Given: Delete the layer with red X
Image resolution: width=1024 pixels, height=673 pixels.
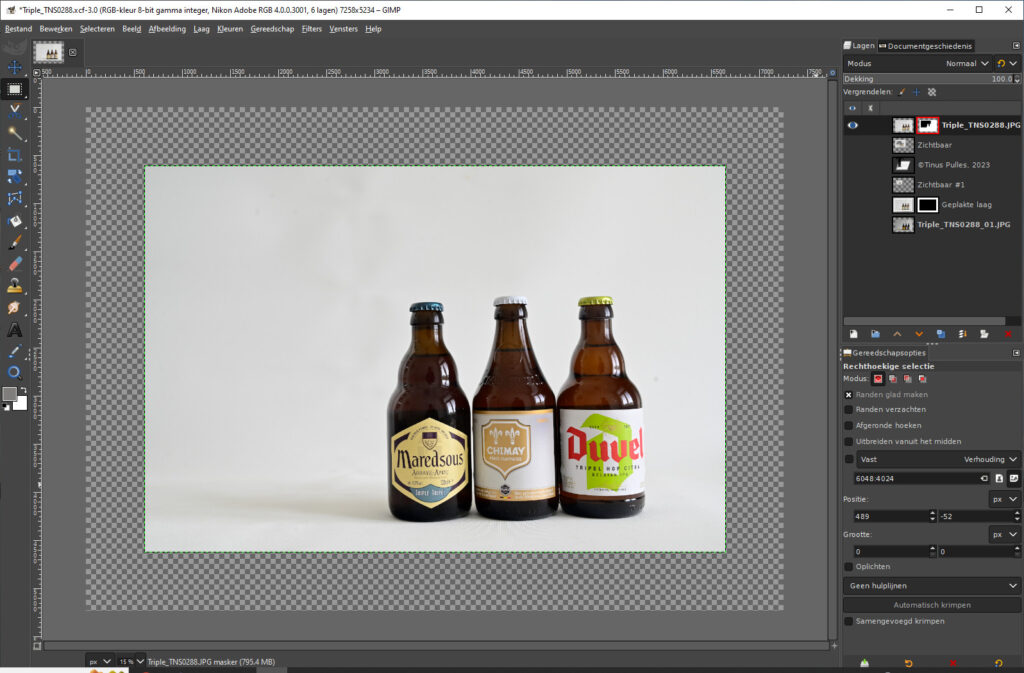Looking at the screenshot, I should 1008,334.
